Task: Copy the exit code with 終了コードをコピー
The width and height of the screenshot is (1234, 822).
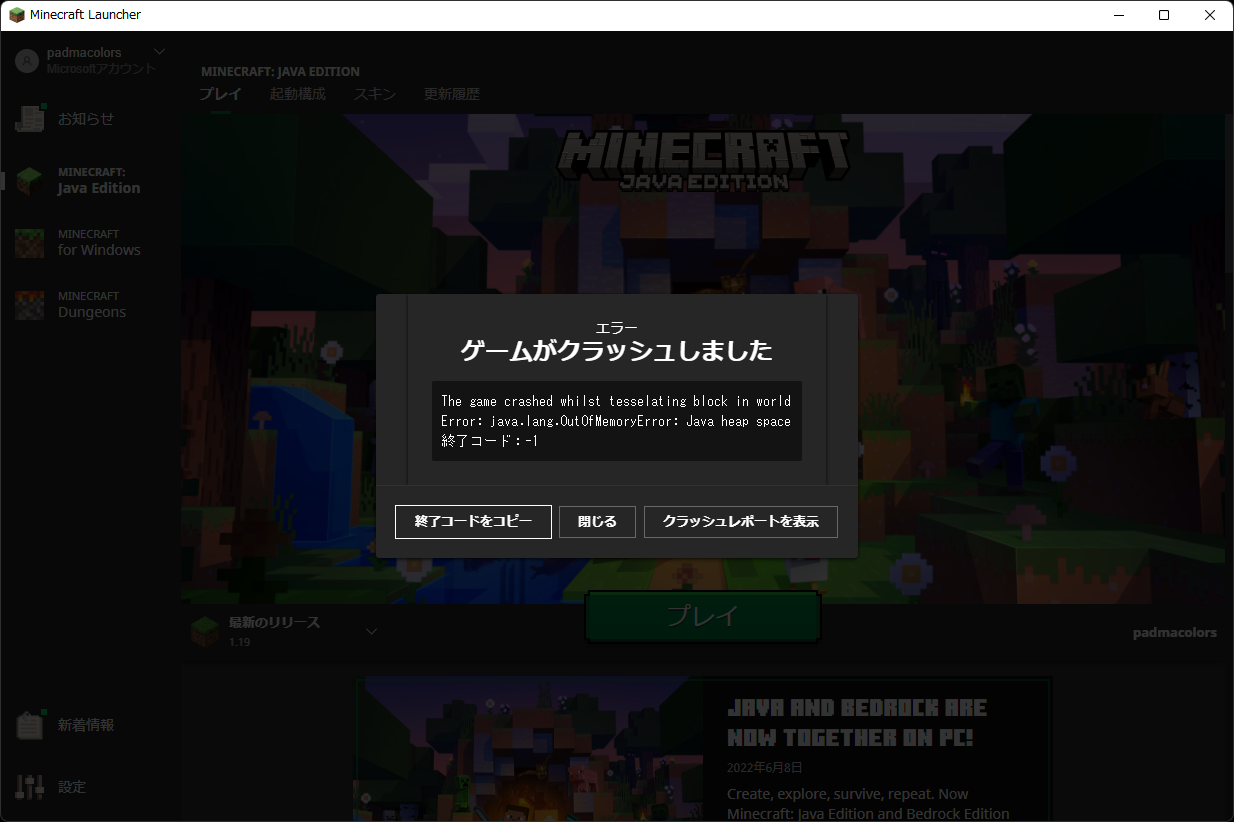Action: coord(473,522)
